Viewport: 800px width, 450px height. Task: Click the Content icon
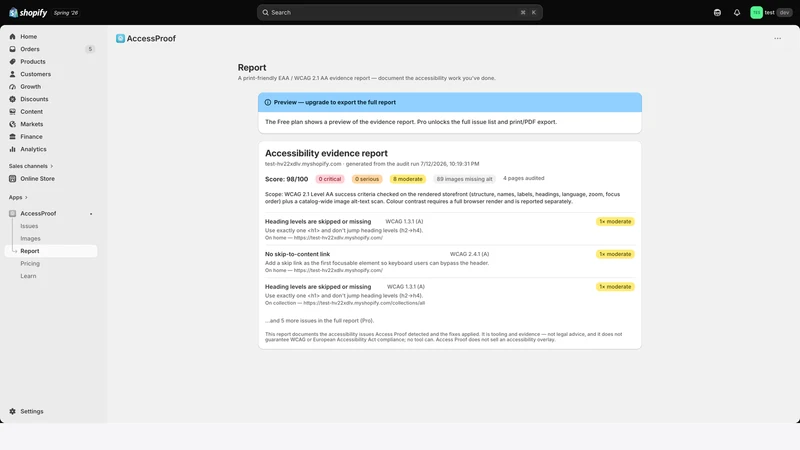click(x=12, y=112)
